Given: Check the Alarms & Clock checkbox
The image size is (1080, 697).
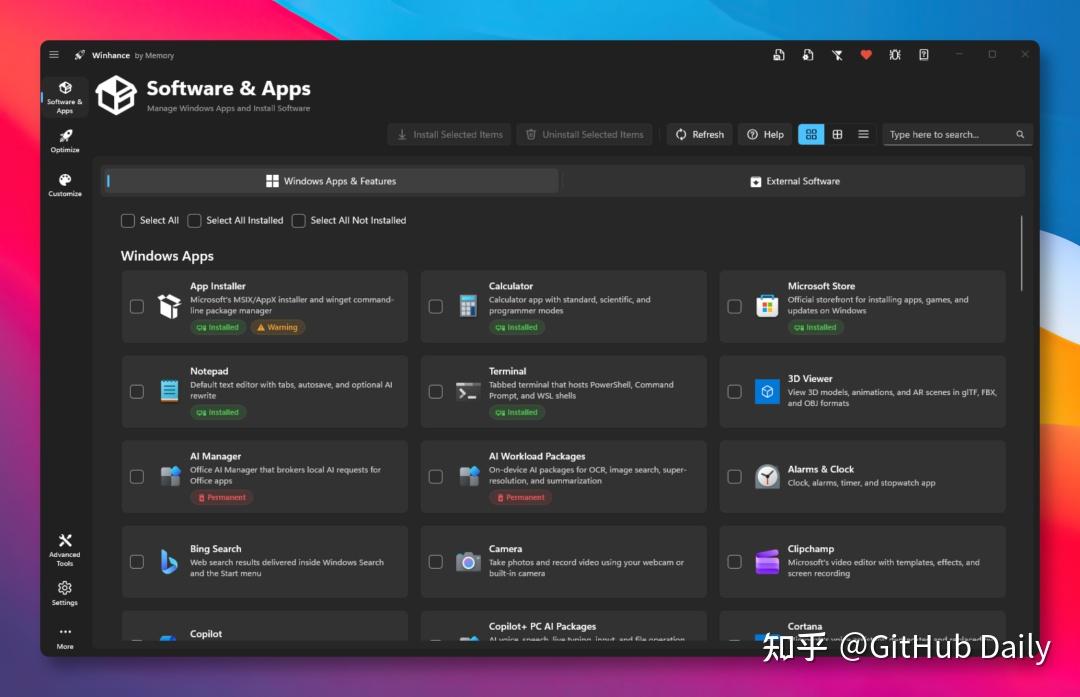Looking at the screenshot, I should click(735, 477).
